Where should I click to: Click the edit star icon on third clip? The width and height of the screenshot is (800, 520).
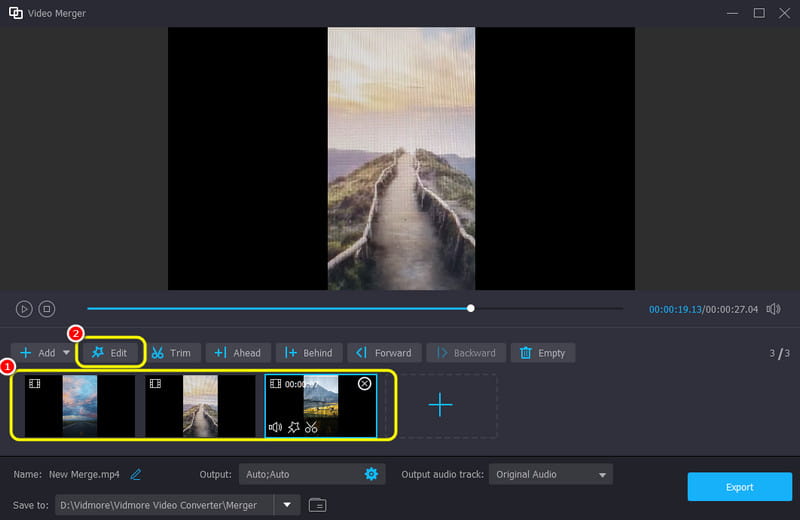point(294,427)
